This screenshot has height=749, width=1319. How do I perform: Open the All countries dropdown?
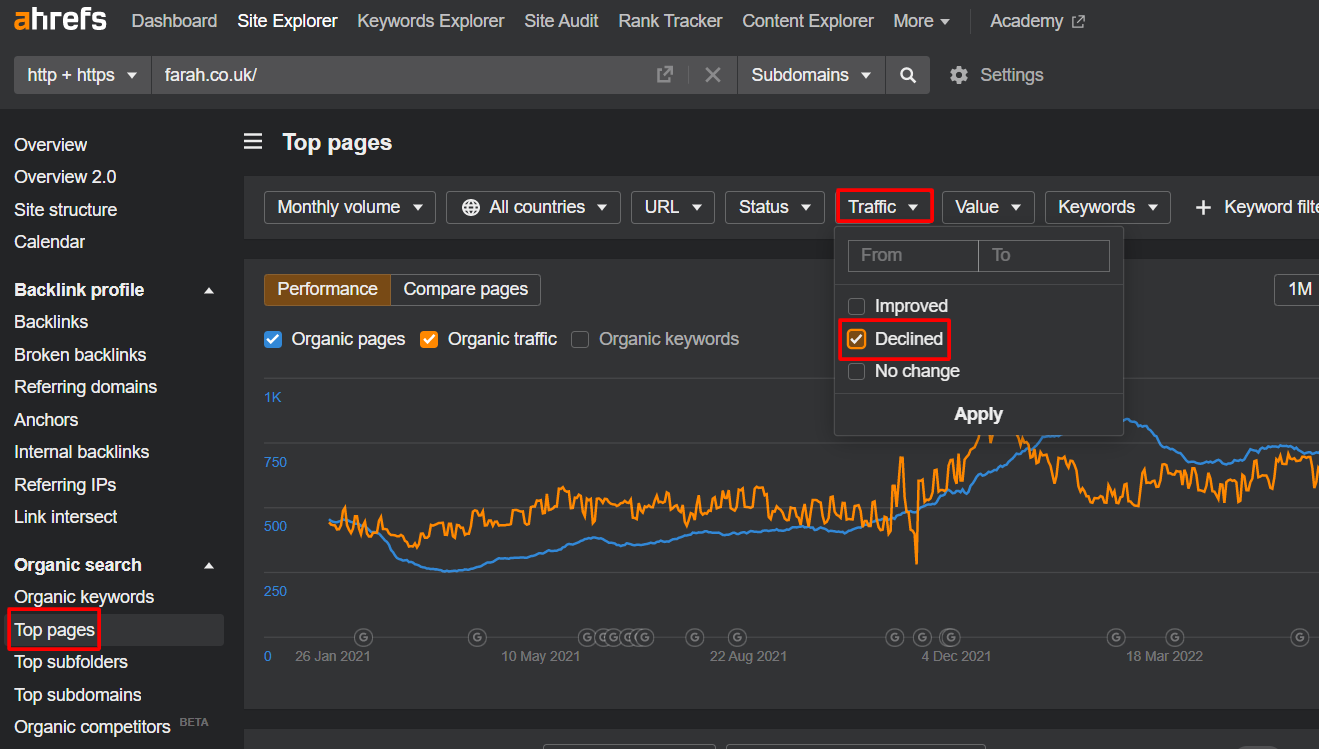(533, 207)
